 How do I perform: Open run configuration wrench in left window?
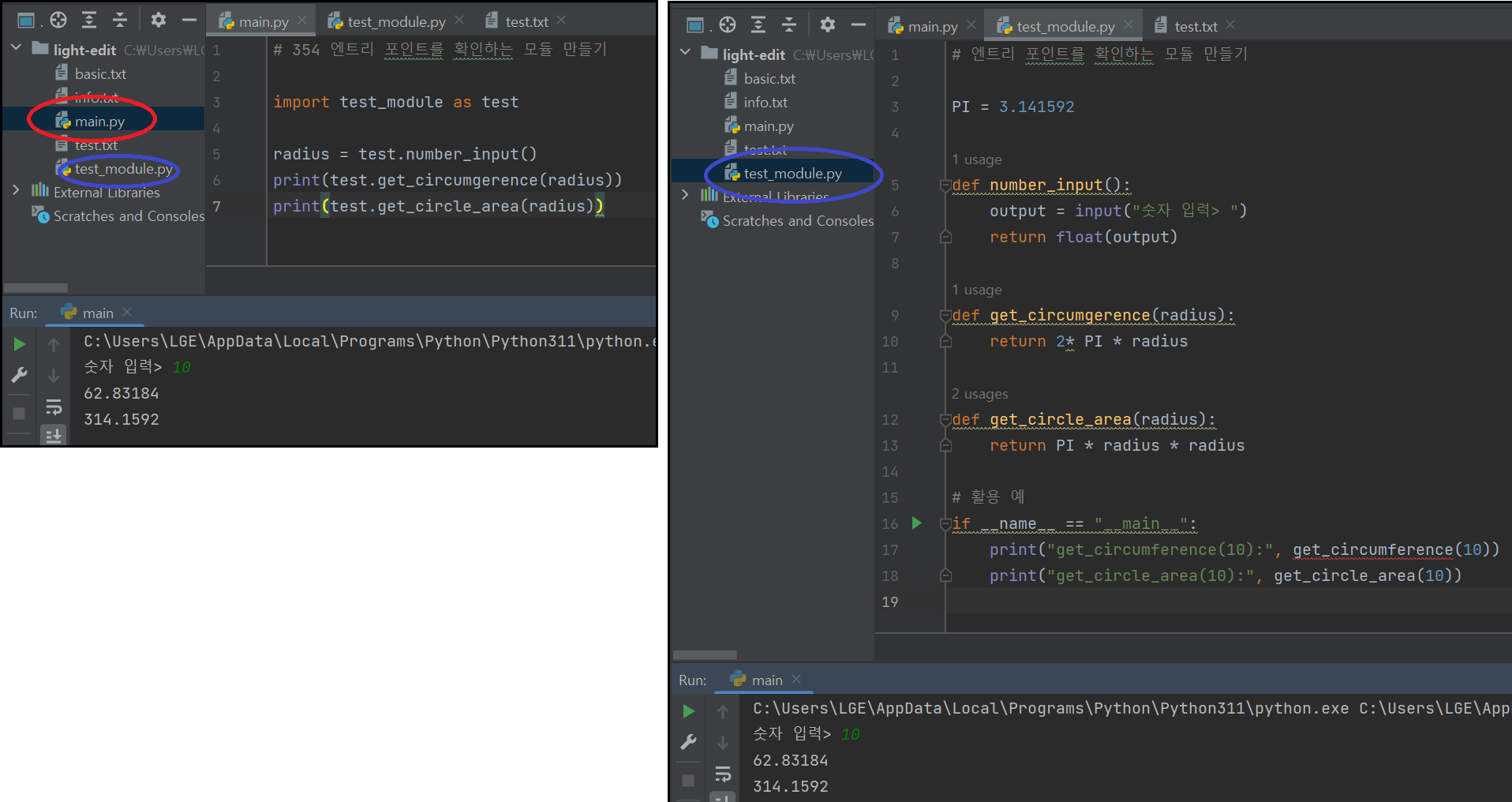click(x=20, y=375)
